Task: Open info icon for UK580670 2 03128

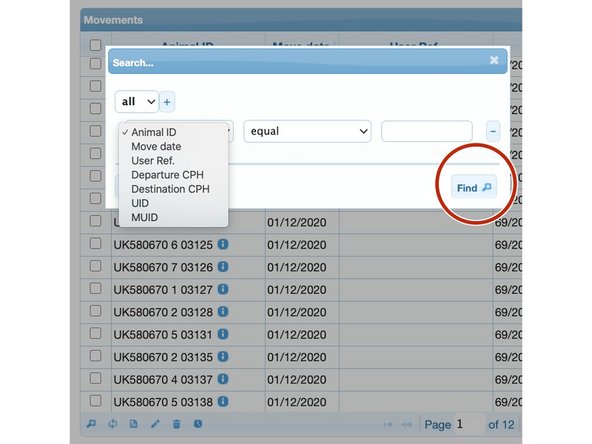Action: click(223, 312)
